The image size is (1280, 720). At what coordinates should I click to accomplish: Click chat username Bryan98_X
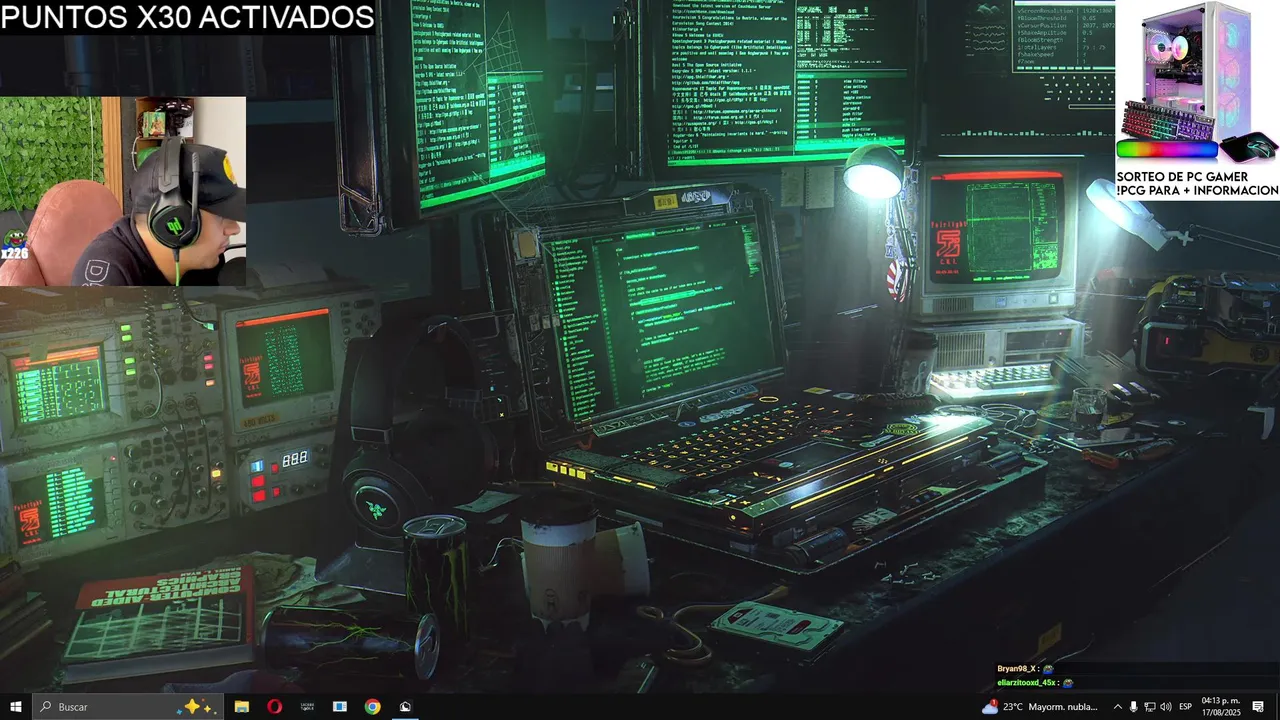pyautogui.click(x=1017, y=668)
